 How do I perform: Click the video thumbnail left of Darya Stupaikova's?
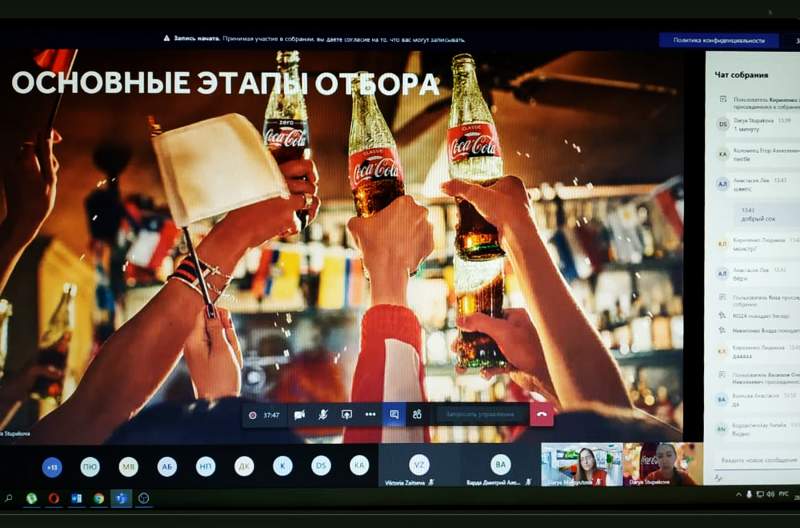tap(582, 464)
